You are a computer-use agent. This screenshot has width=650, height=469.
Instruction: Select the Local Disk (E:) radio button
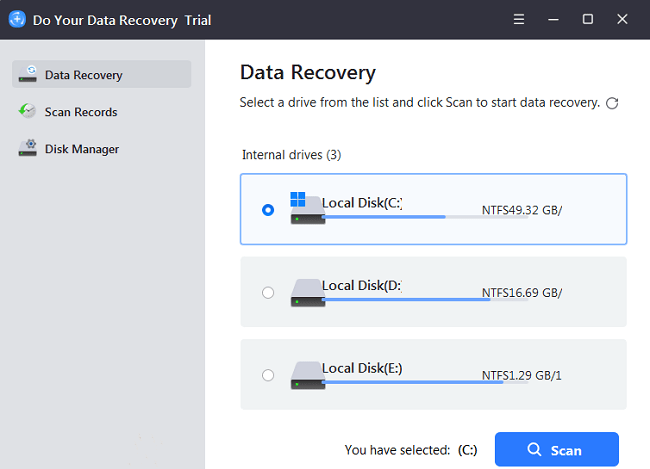(267, 375)
